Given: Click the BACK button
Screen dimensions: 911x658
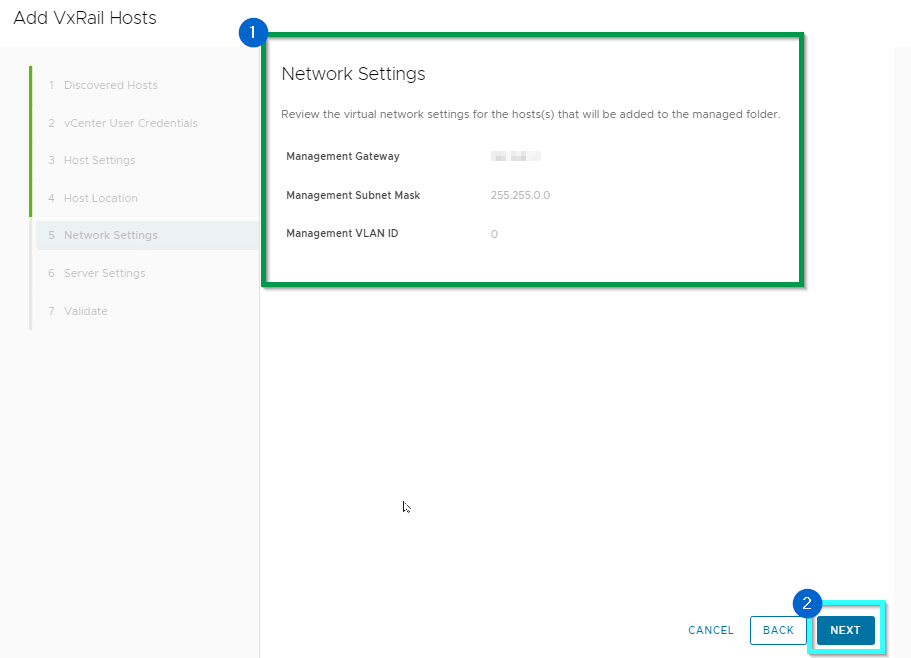Looking at the screenshot, I should click(x=778, y=630).
